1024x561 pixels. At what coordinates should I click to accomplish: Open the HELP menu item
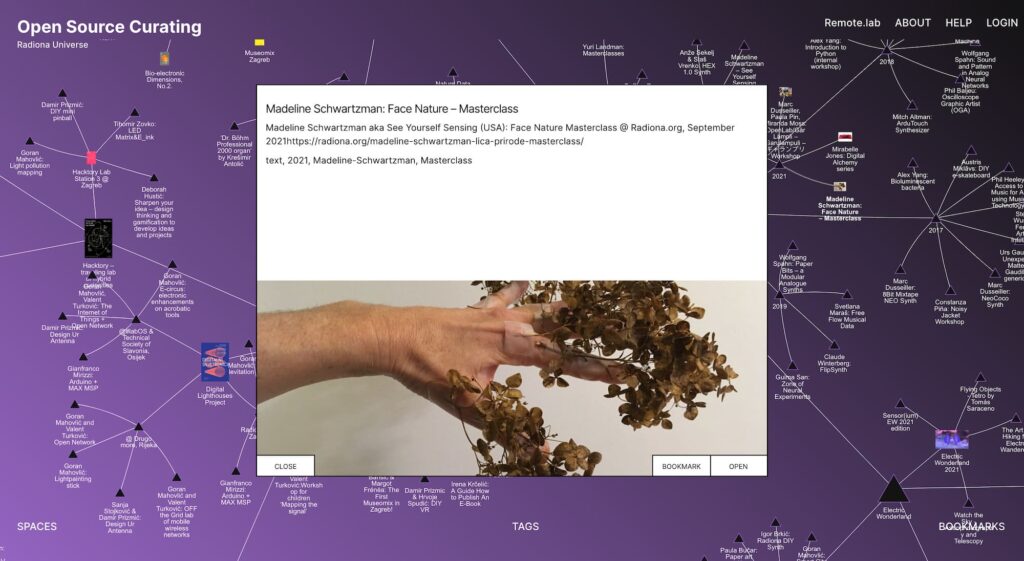click(x=958, y=23)
